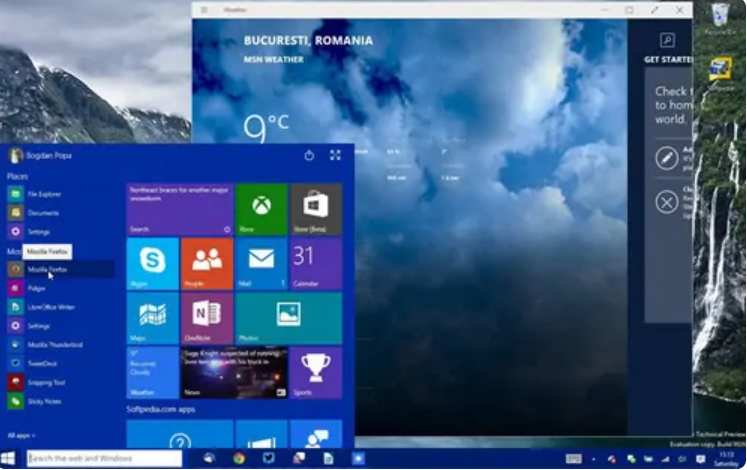Screen dimensions: 747x470
Task: Open the Xbox tile in Start menu
Action: 262,209
